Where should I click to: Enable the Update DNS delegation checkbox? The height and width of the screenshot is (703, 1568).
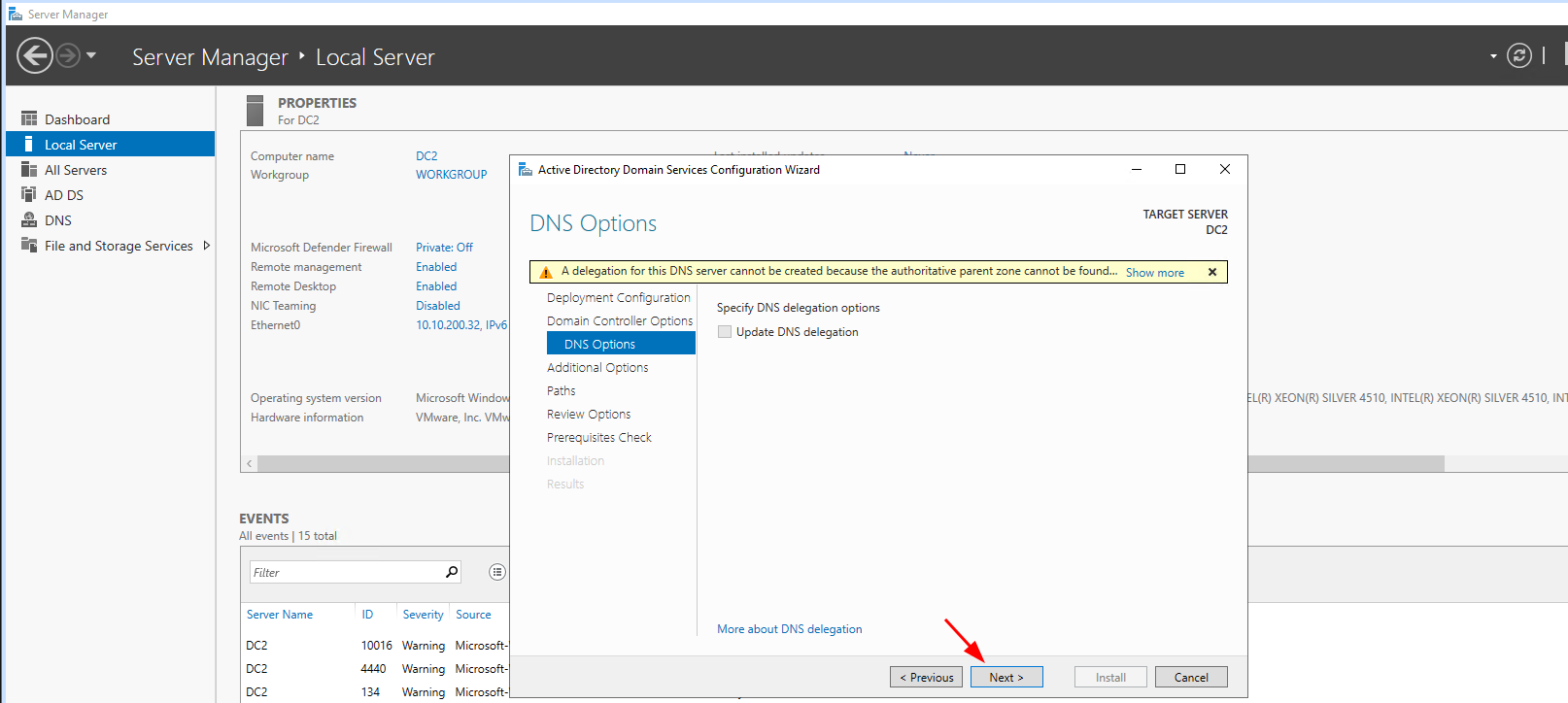[x=725, y=332]
